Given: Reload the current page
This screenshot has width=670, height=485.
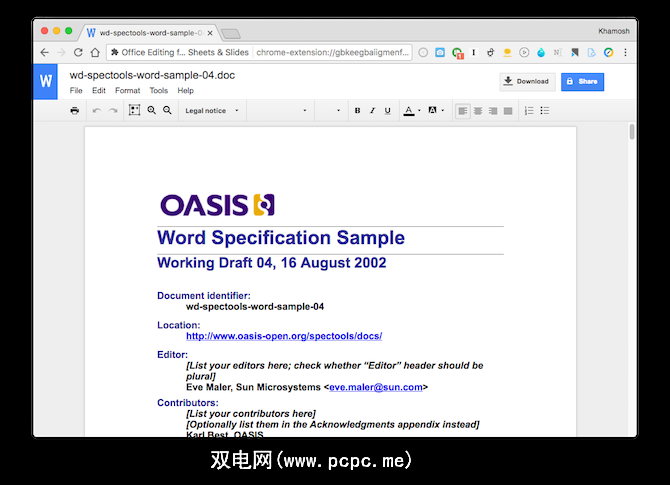Looking at the screenshot, I should click(x=78, y=53).
